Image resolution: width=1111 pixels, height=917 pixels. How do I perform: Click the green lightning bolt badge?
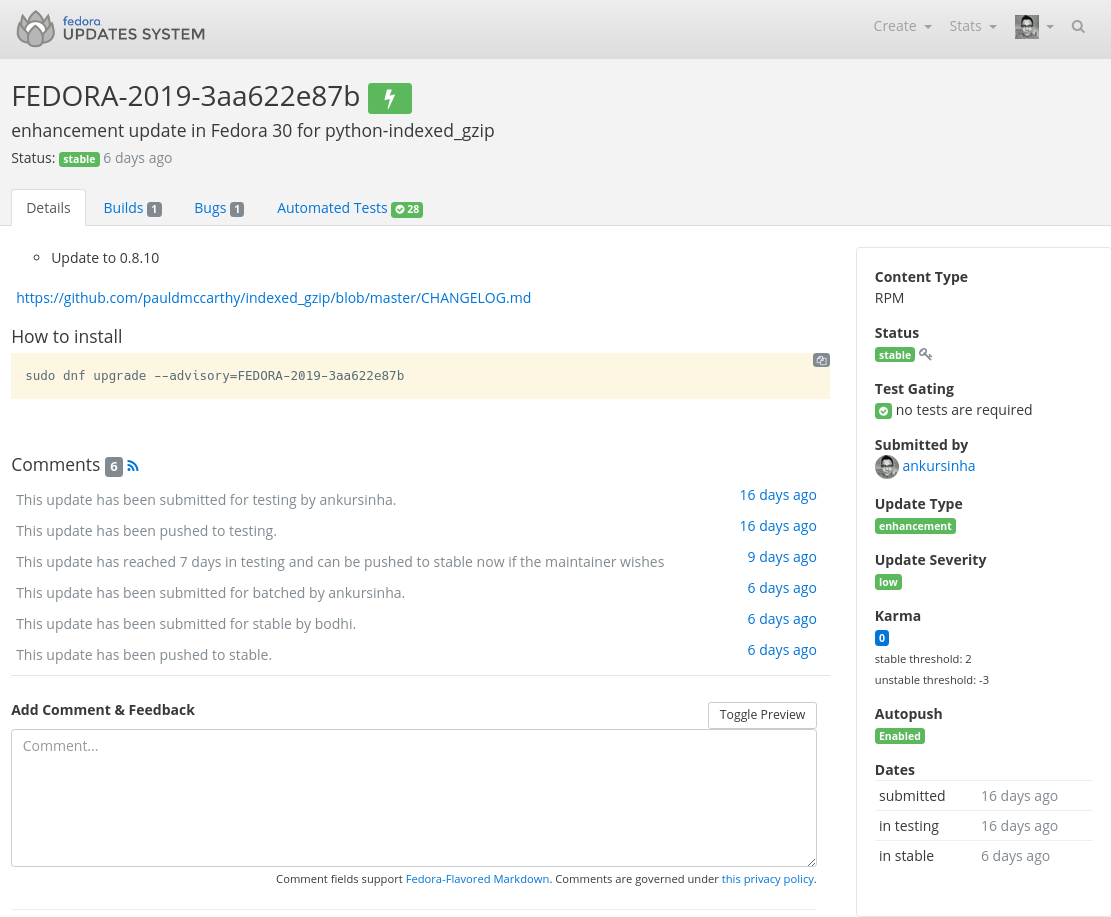390,98
